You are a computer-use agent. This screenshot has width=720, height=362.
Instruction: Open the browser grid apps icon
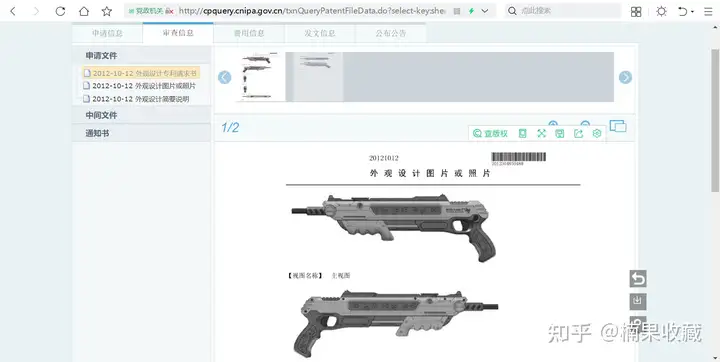point(636,11)
